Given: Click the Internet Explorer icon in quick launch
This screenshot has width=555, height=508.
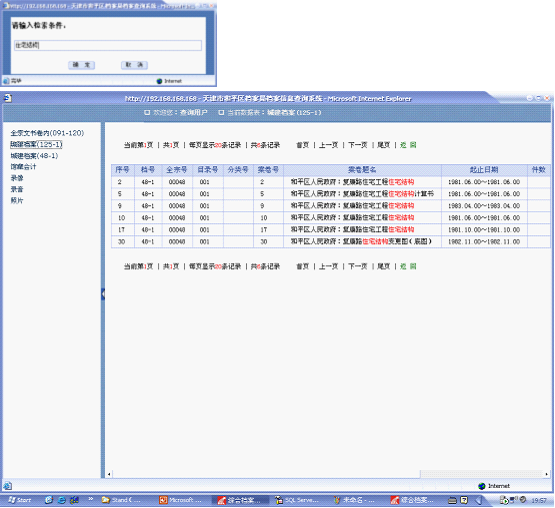Looking at the screenshot, I should pyautogui.click(x=61, y=500).
